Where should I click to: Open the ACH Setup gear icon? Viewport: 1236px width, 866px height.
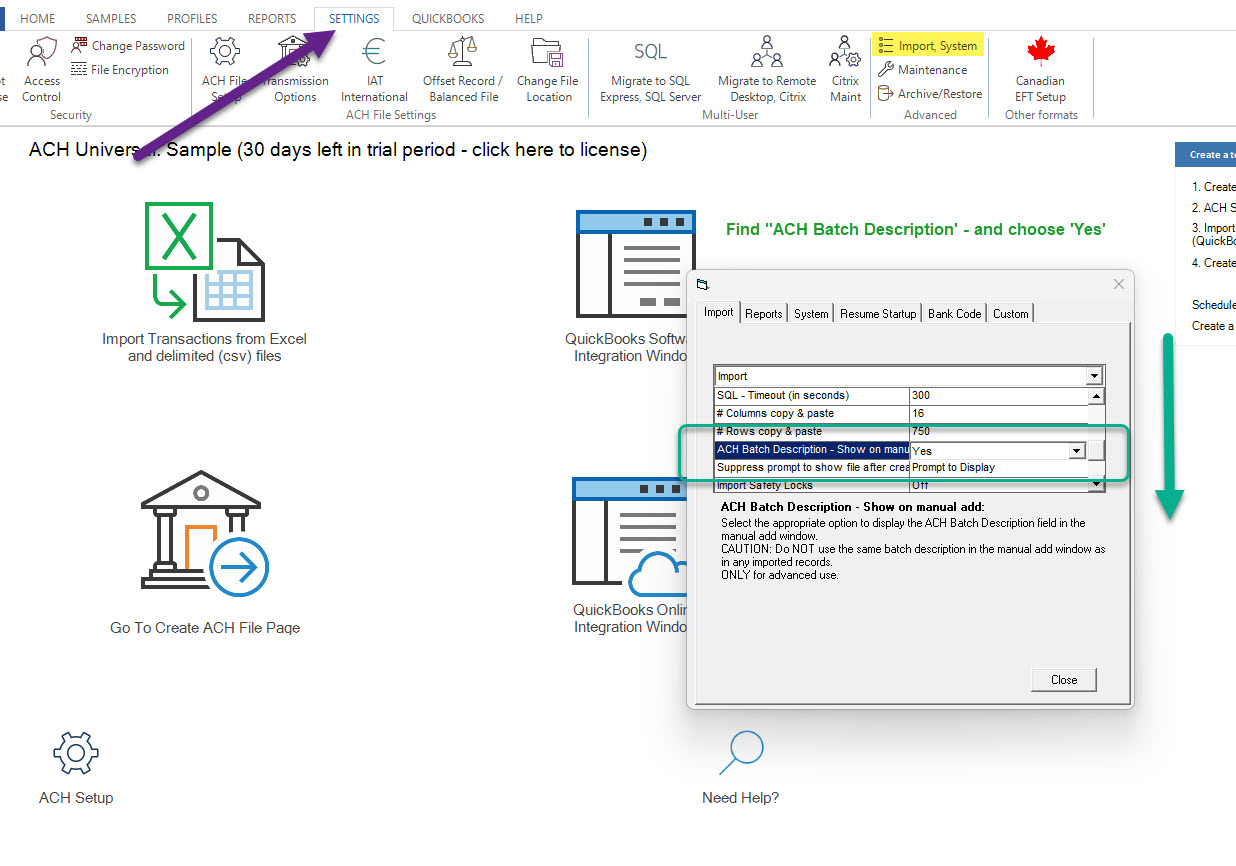76,753
